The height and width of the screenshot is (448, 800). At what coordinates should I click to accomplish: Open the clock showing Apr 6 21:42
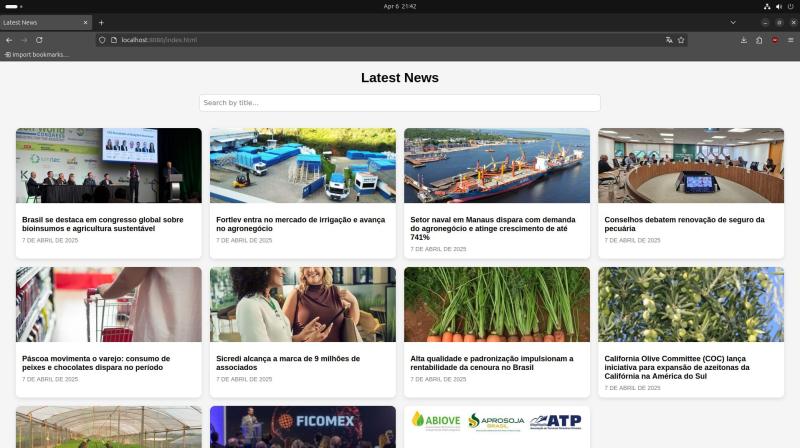click(x=400, y=7)
